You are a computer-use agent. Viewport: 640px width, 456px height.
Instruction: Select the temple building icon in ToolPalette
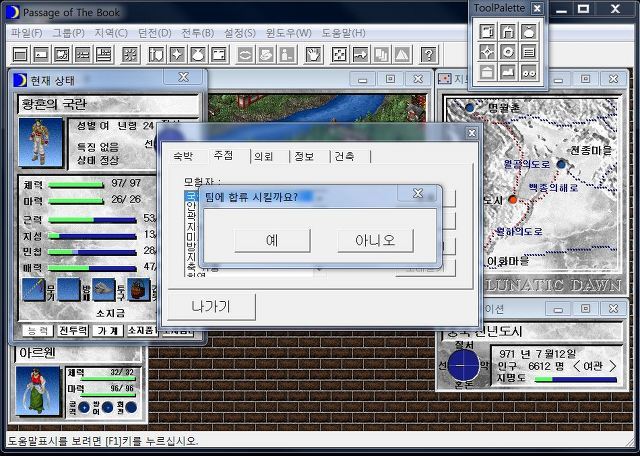click(x=487, y=72)
